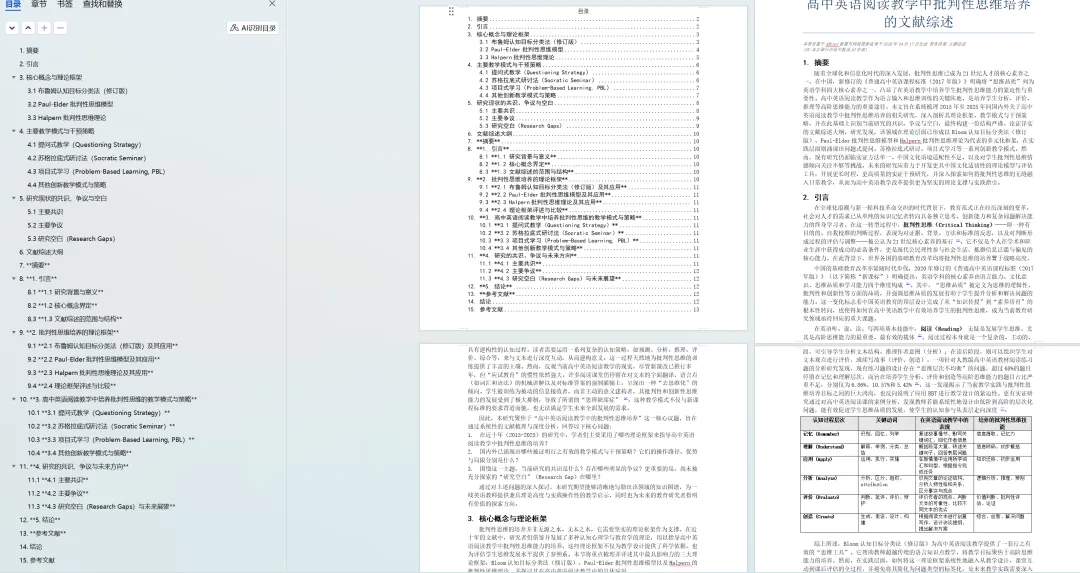Select outline entry '8.3 **1.3 文献综述的范围与结构**'
Screen dimensions: 1080x573
point(74,319)
